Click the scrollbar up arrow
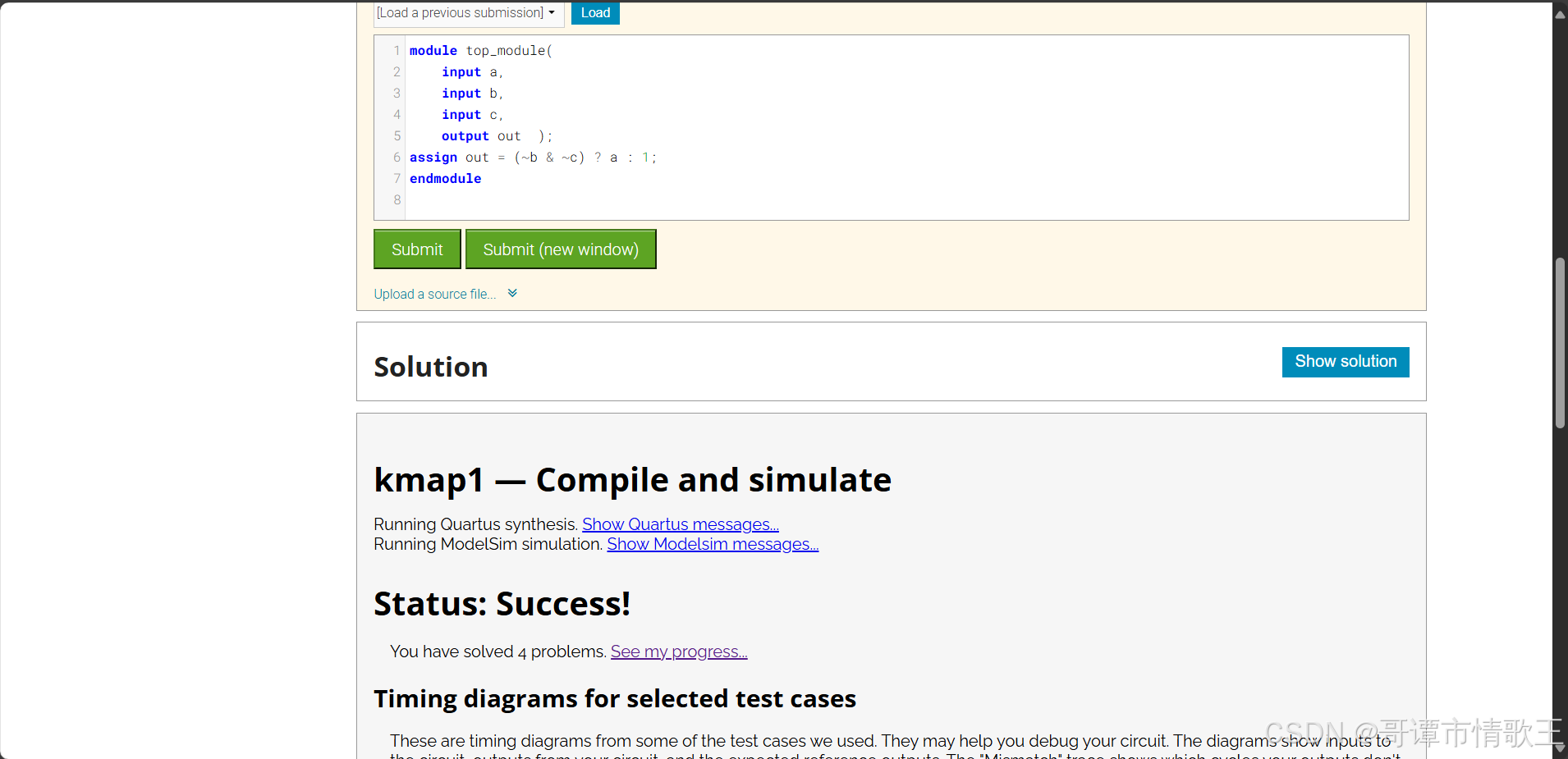The height and width of the screenshot is (759, 1568). coord(1560,15)
